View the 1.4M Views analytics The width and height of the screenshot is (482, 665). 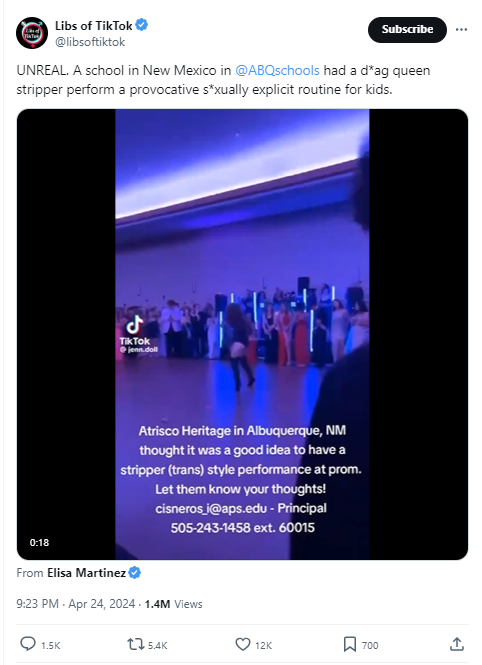pyautogui.click(x=173, y=604)
